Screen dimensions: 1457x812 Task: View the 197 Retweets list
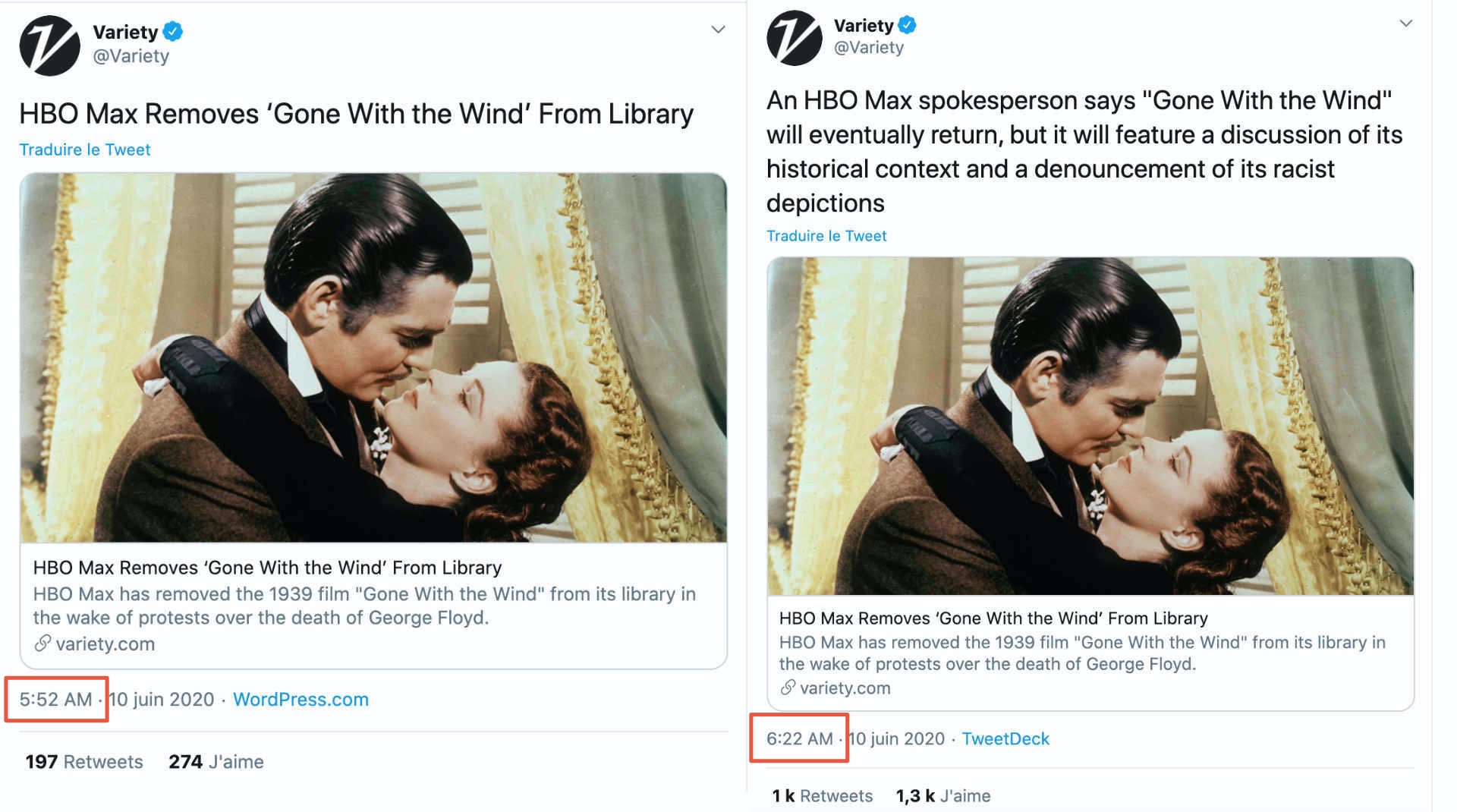84,762
